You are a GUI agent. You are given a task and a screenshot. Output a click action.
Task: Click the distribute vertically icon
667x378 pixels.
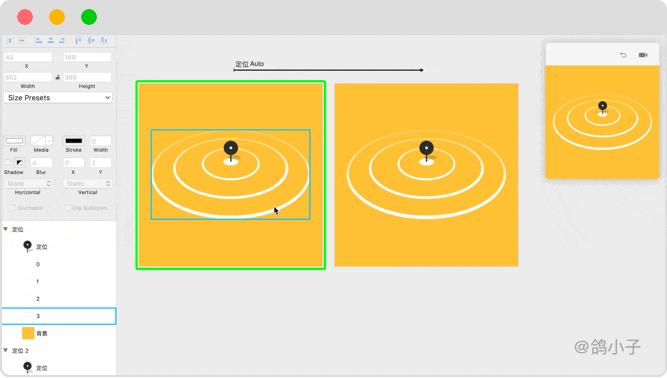point(22,40)
